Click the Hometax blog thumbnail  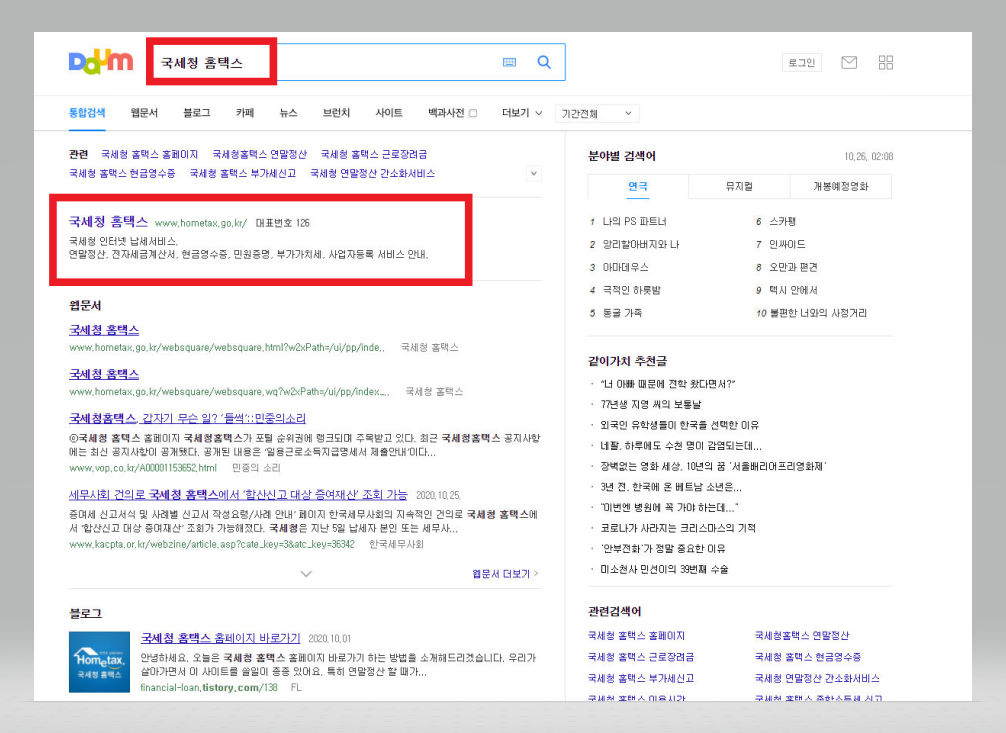[x=99, y=662]
